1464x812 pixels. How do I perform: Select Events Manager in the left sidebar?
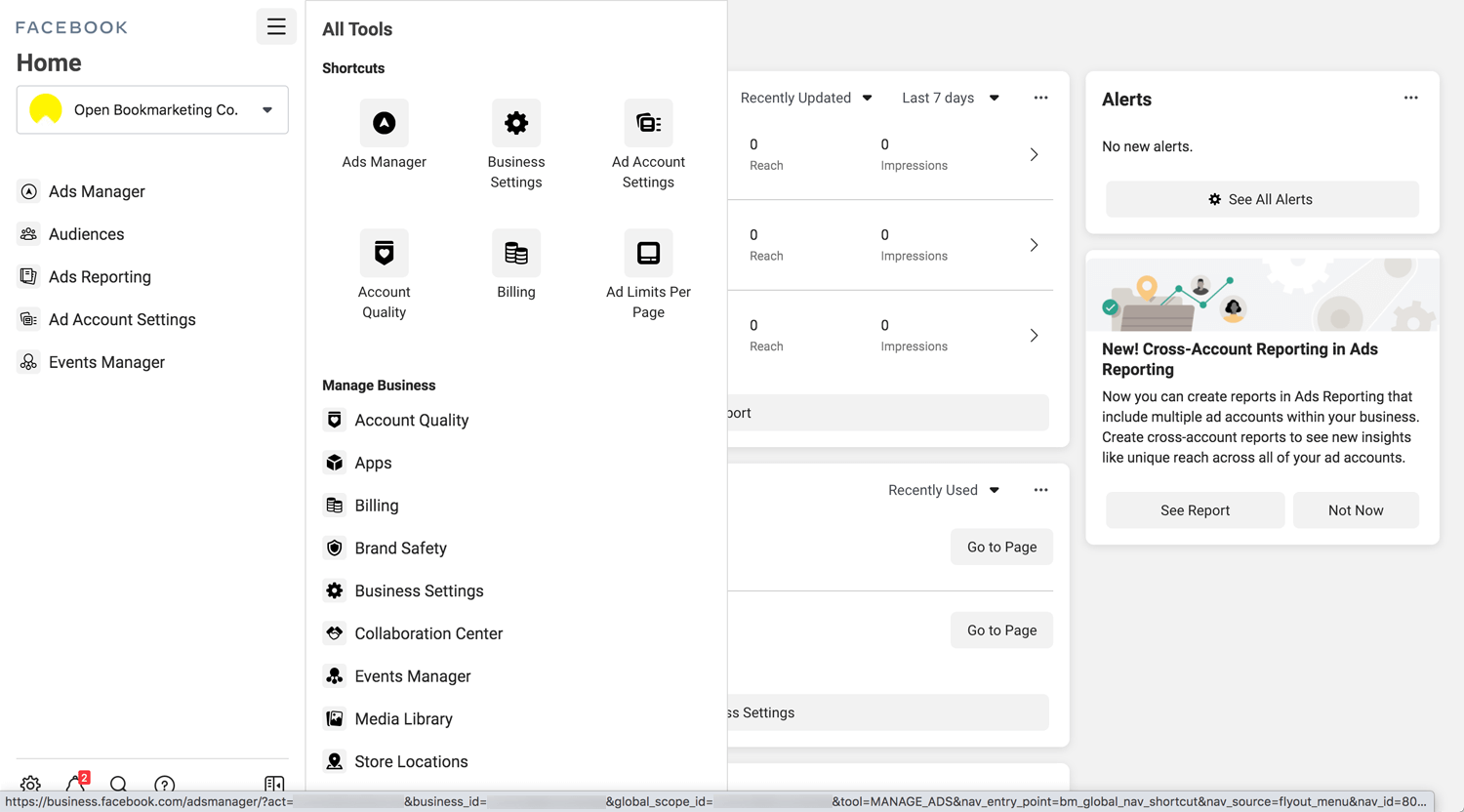[x=106, y=362]
